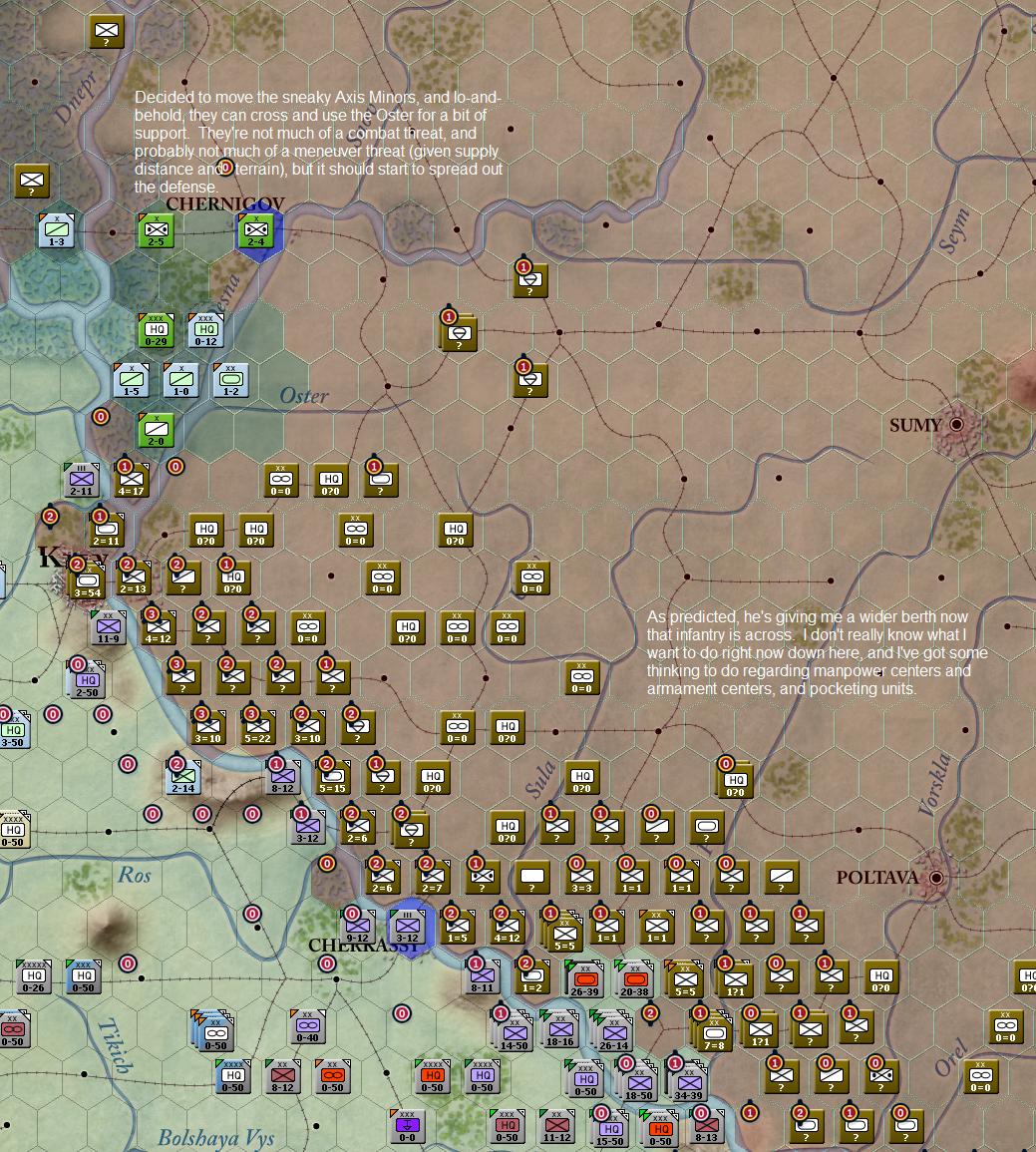Select the Soviet 4=17 infantry unit
1036x1152 pixels.
pyautogui.click(x=132, y=481)
